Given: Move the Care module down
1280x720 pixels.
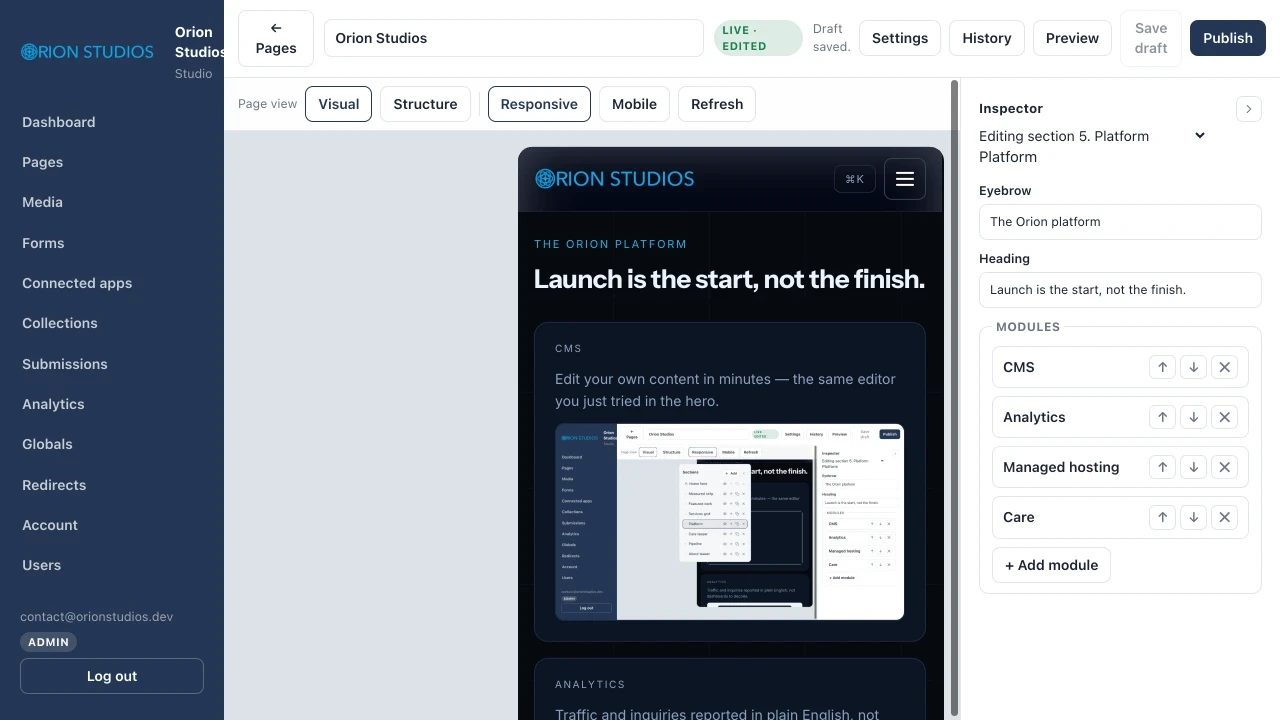Looking at the screenshot, I should coord(1193,517).
